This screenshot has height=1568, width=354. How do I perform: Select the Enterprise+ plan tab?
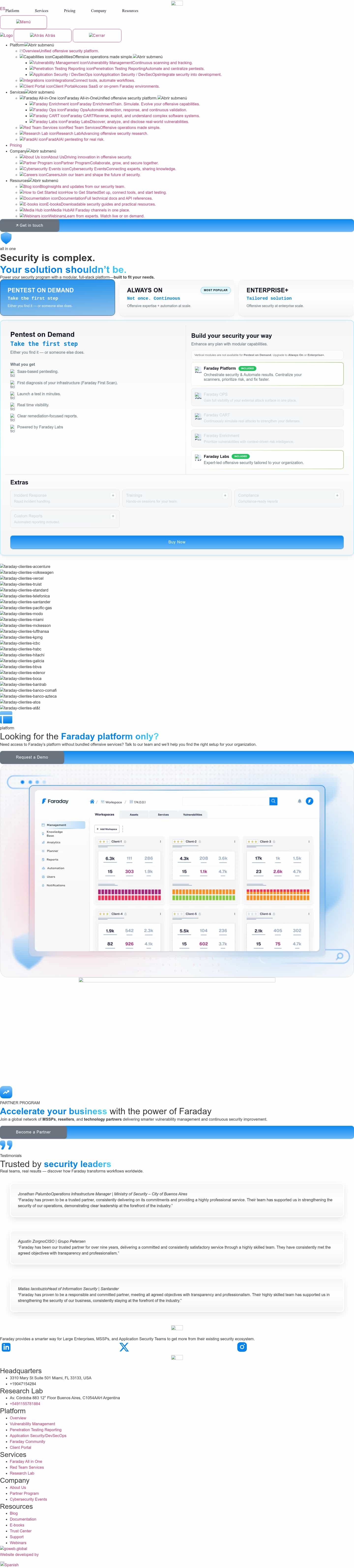pos(296,298)
